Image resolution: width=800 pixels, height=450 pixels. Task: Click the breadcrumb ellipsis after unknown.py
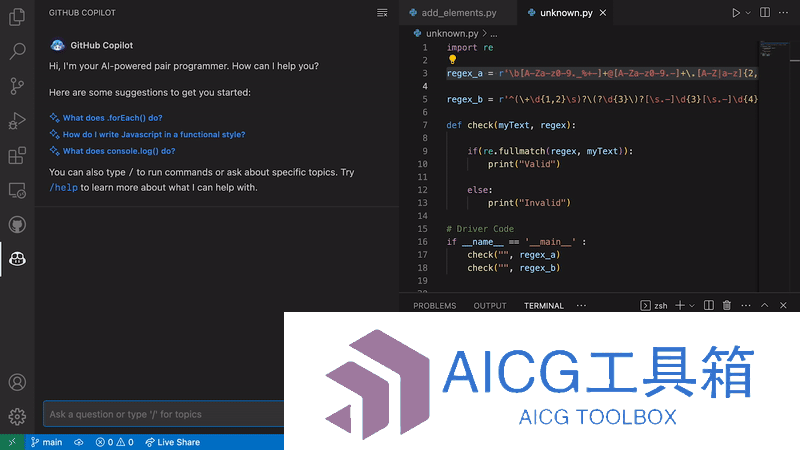point(494,34)
